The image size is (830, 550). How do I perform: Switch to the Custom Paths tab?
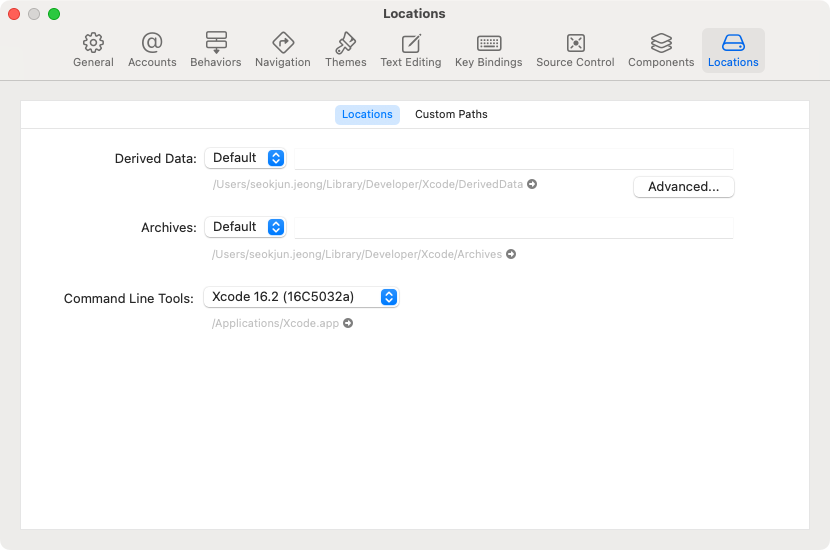[451, 114]
